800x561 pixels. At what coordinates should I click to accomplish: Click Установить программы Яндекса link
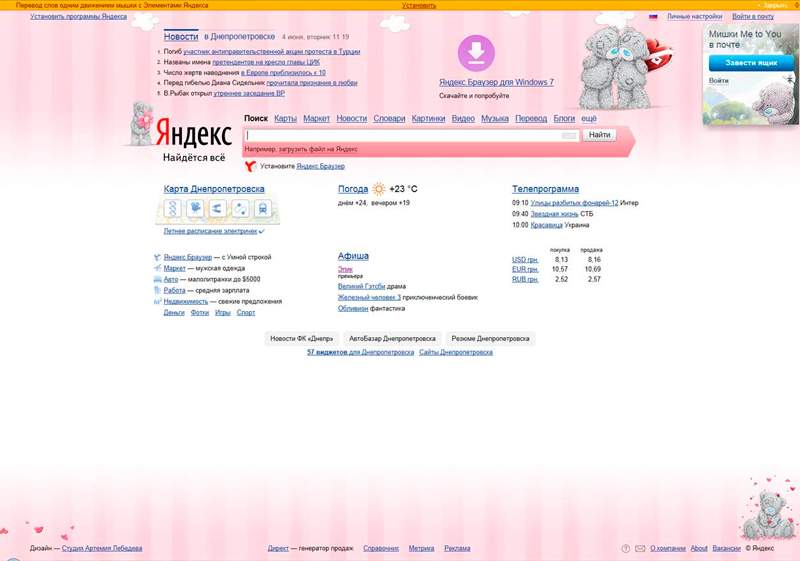tap(79, 16)
